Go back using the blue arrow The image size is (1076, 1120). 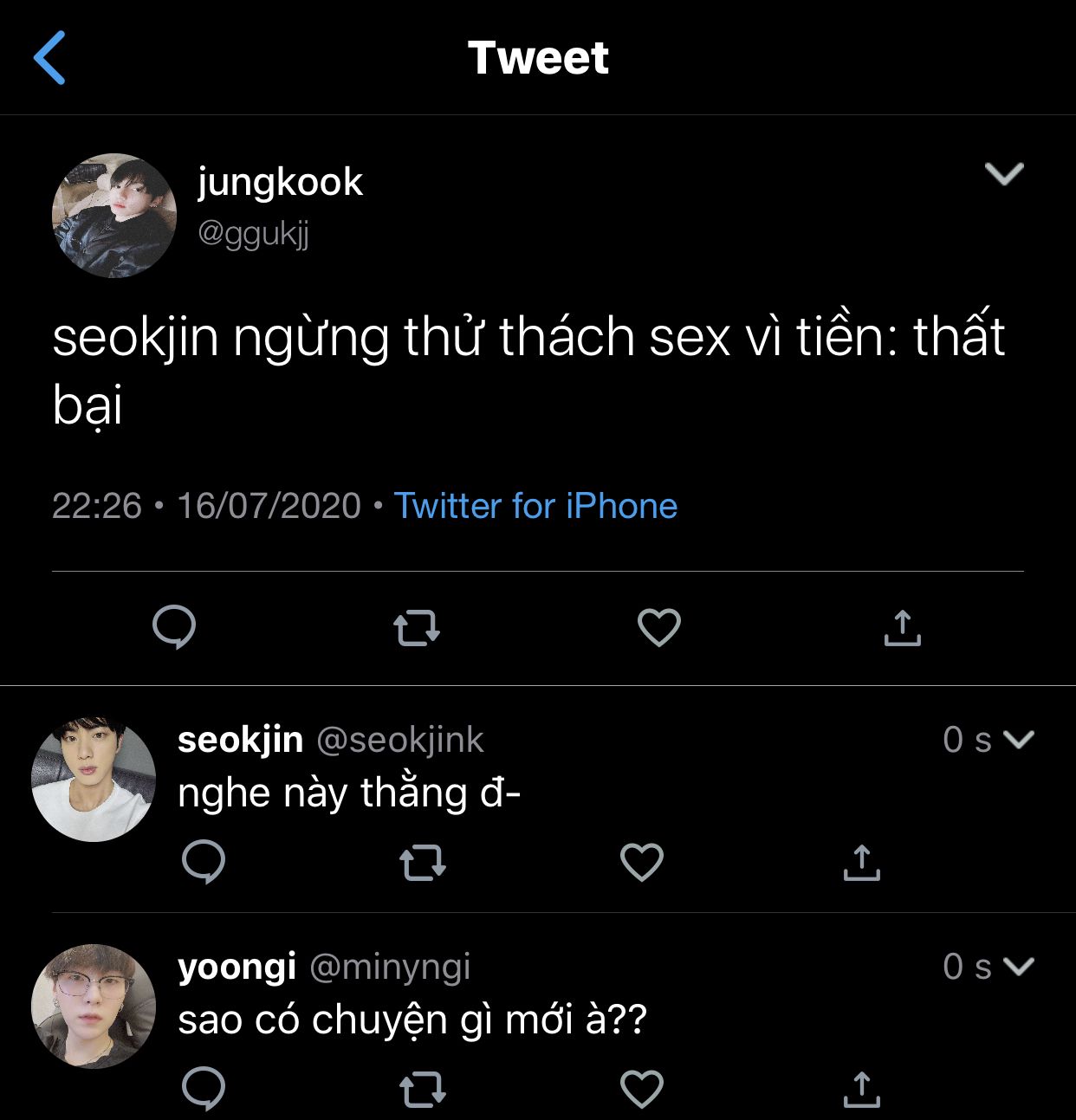click(x=49, y=58)
